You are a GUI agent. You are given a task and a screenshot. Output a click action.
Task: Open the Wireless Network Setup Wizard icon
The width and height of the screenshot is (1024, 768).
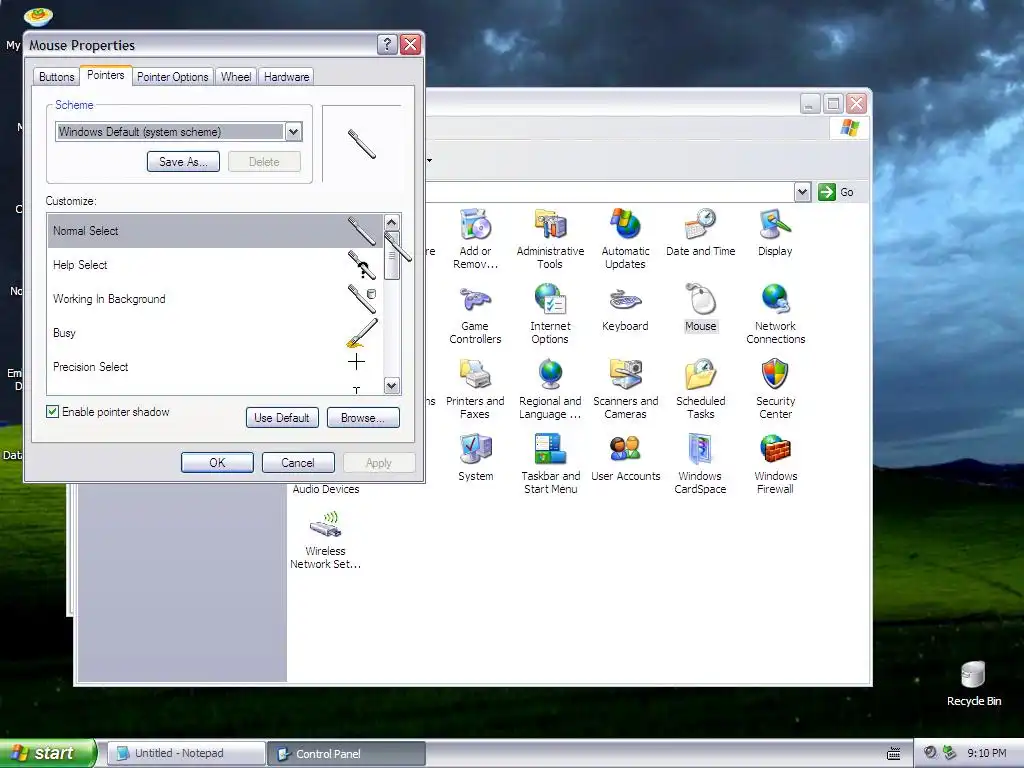pyautogui.click(x=325, y=540)
